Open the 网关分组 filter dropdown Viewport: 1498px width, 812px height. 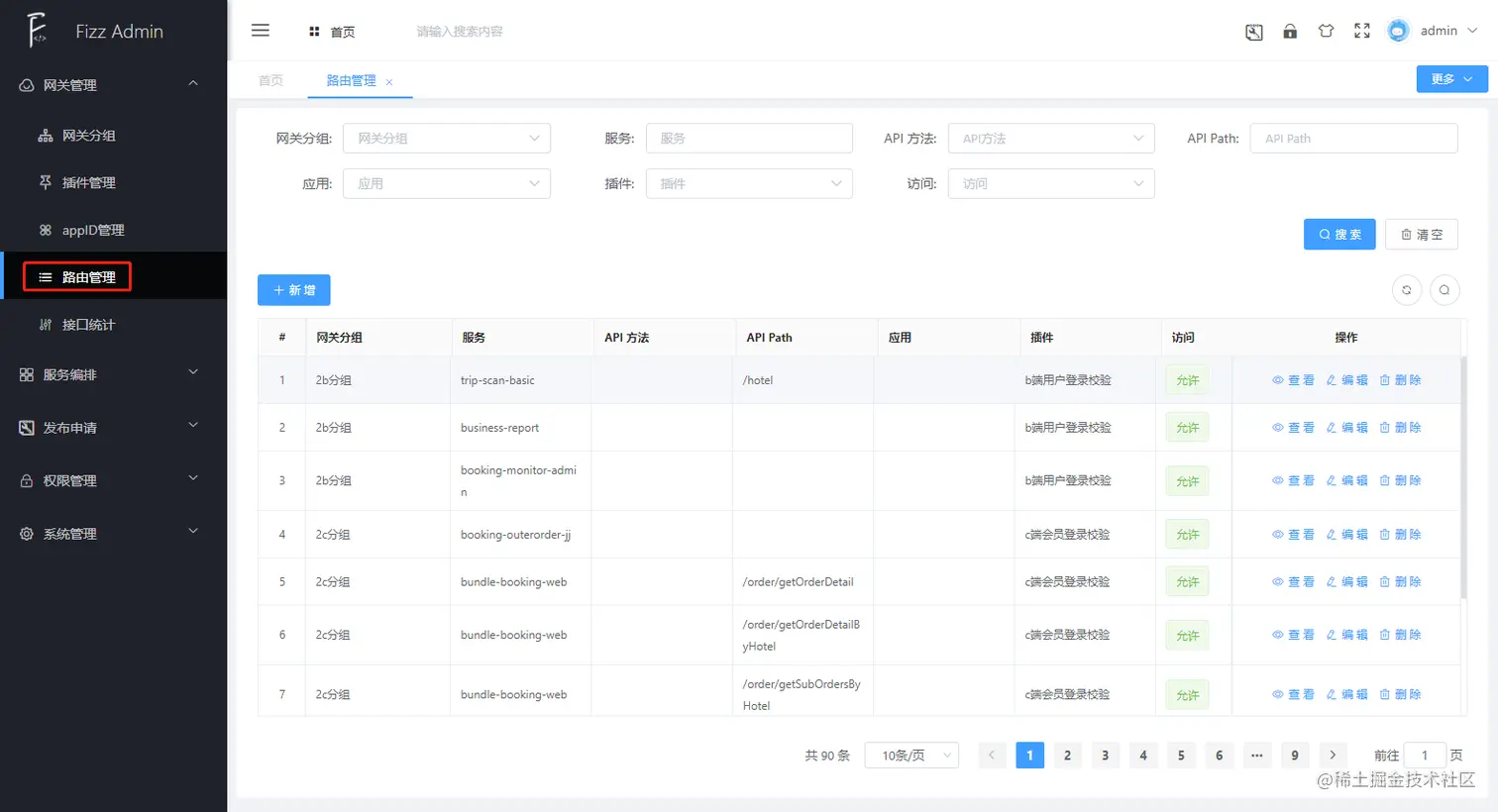[x=446, y=139]
